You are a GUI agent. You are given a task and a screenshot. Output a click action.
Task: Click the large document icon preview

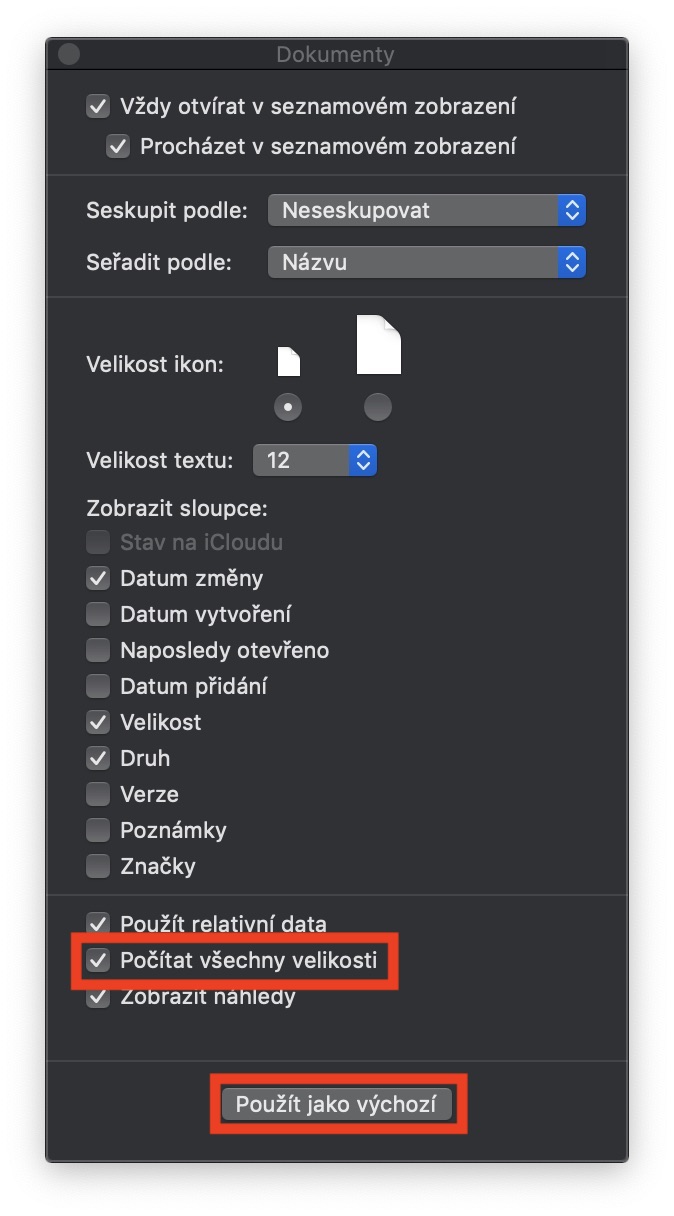pos(379,345)
